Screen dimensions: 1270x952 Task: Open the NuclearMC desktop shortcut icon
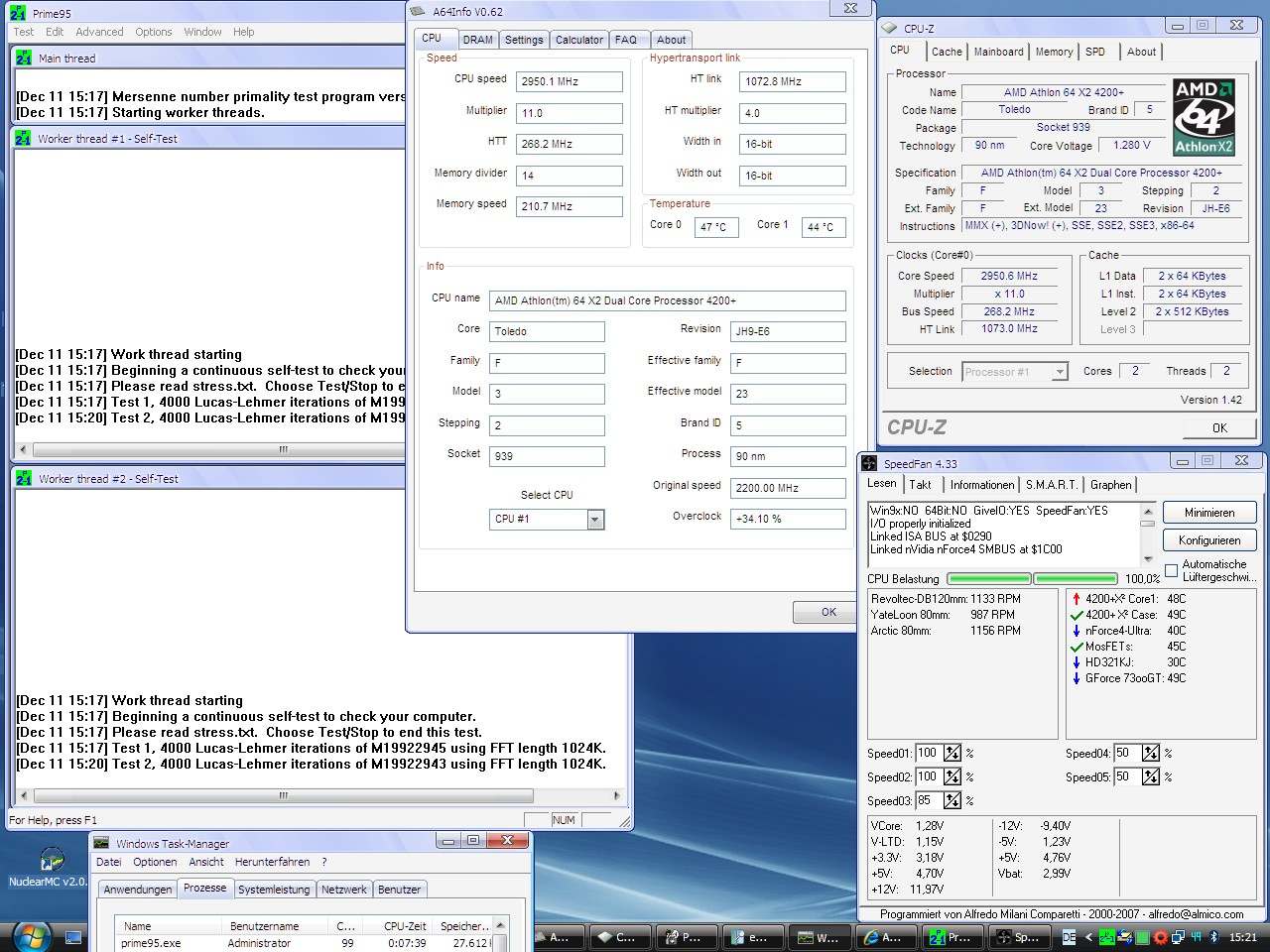click(50, 859)
